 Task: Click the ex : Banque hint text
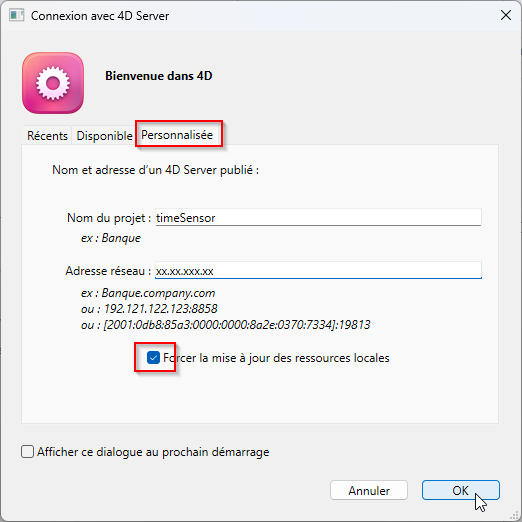click(x=111, y=238)
